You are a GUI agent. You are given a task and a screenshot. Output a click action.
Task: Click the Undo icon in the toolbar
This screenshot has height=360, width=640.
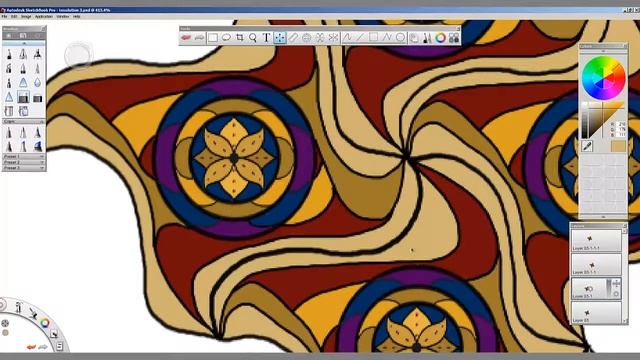click(186, 38)
